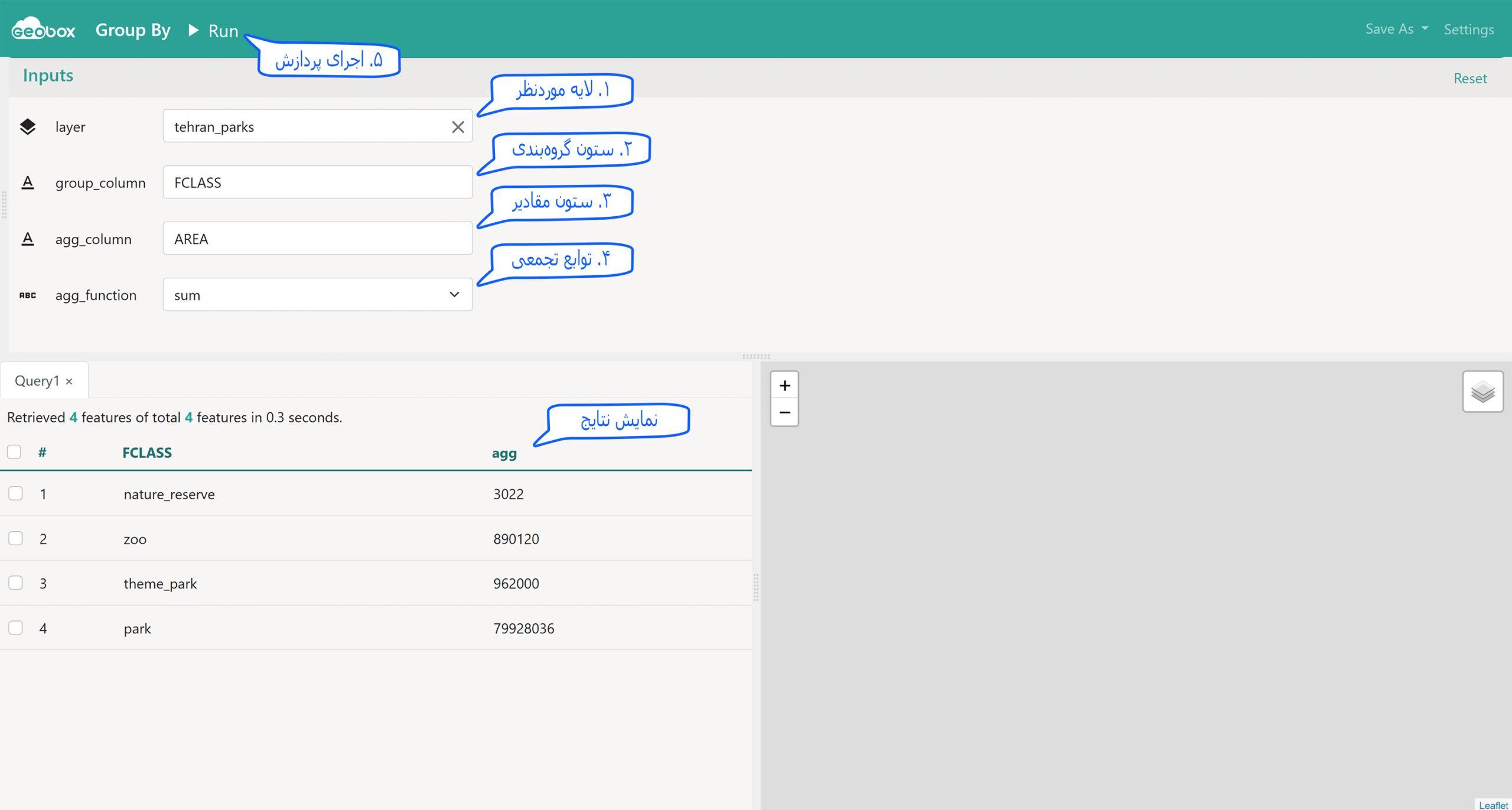Select the theme_park row checkbox
This screenshot has height=810, width=1512.
[16, 583]
